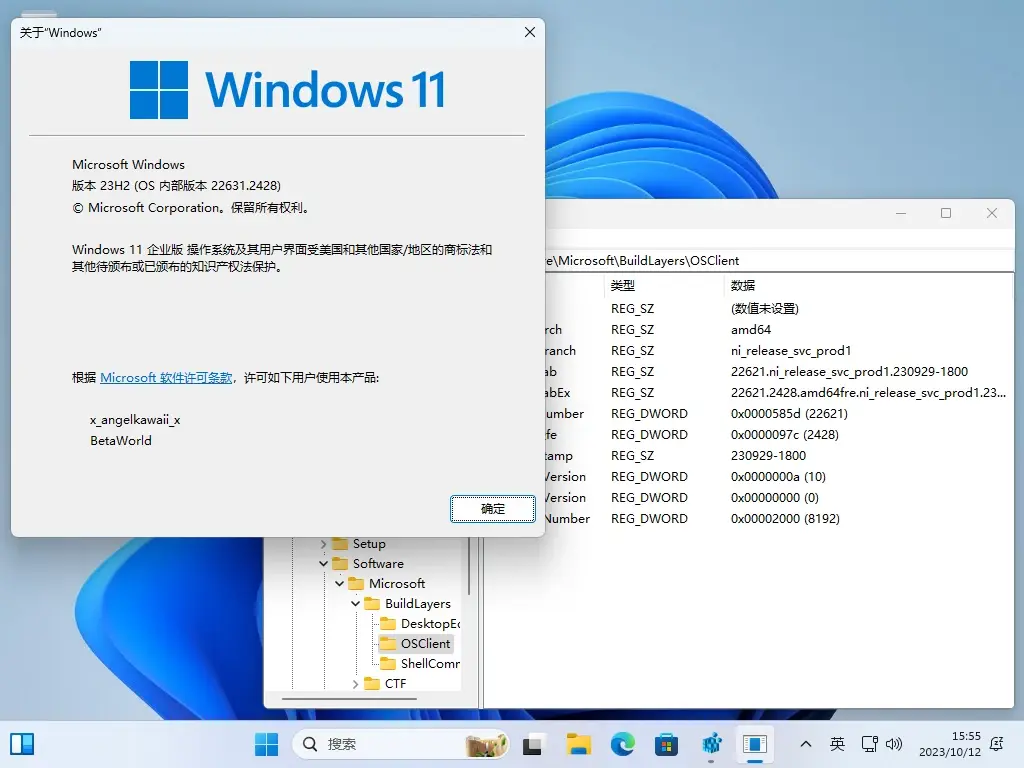
Task: Expand the CTF registry key
Action: [355, 684]
